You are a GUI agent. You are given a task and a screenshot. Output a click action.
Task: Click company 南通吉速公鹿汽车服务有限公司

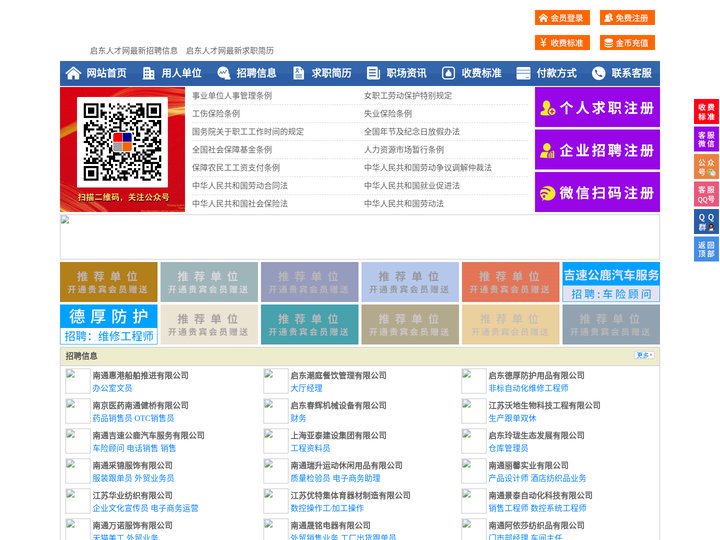[148, 435]
